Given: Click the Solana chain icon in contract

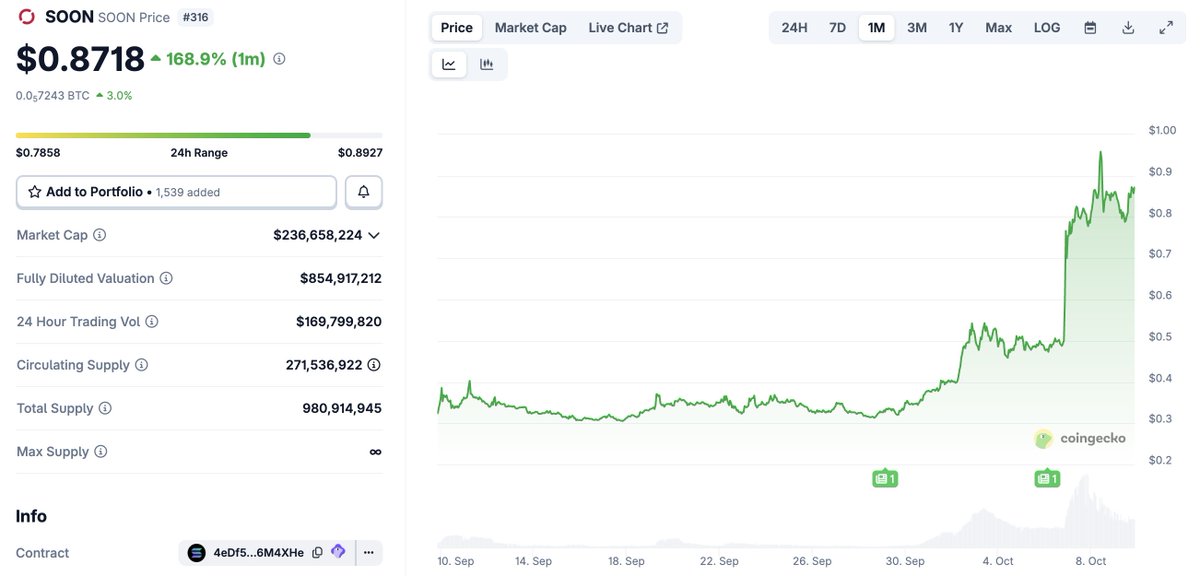Looking at the screenshot, I should click(x=197, y=553).
